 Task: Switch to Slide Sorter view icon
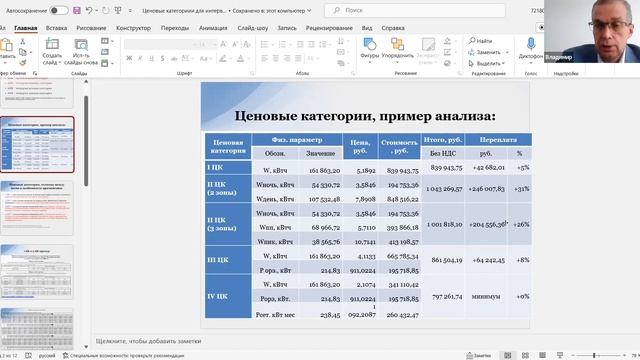[525, 356]
